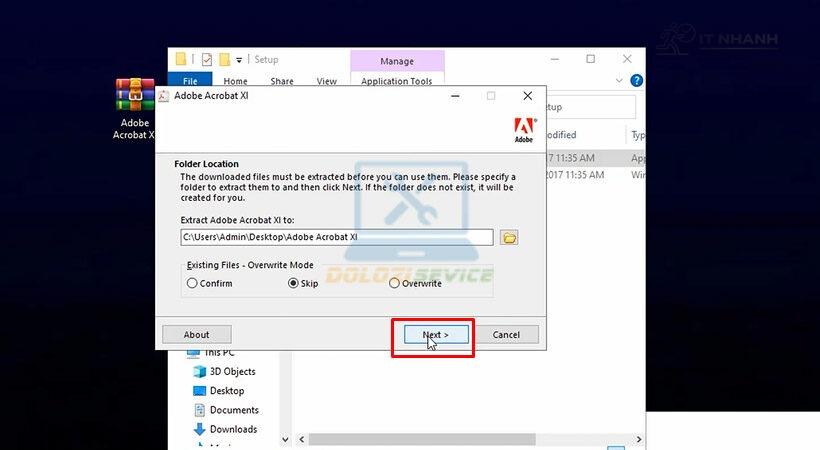Open the quick access toolbar customize dropdown arrow
The width and height of the screenshot is (820, 450).
[x=239, y=60]
